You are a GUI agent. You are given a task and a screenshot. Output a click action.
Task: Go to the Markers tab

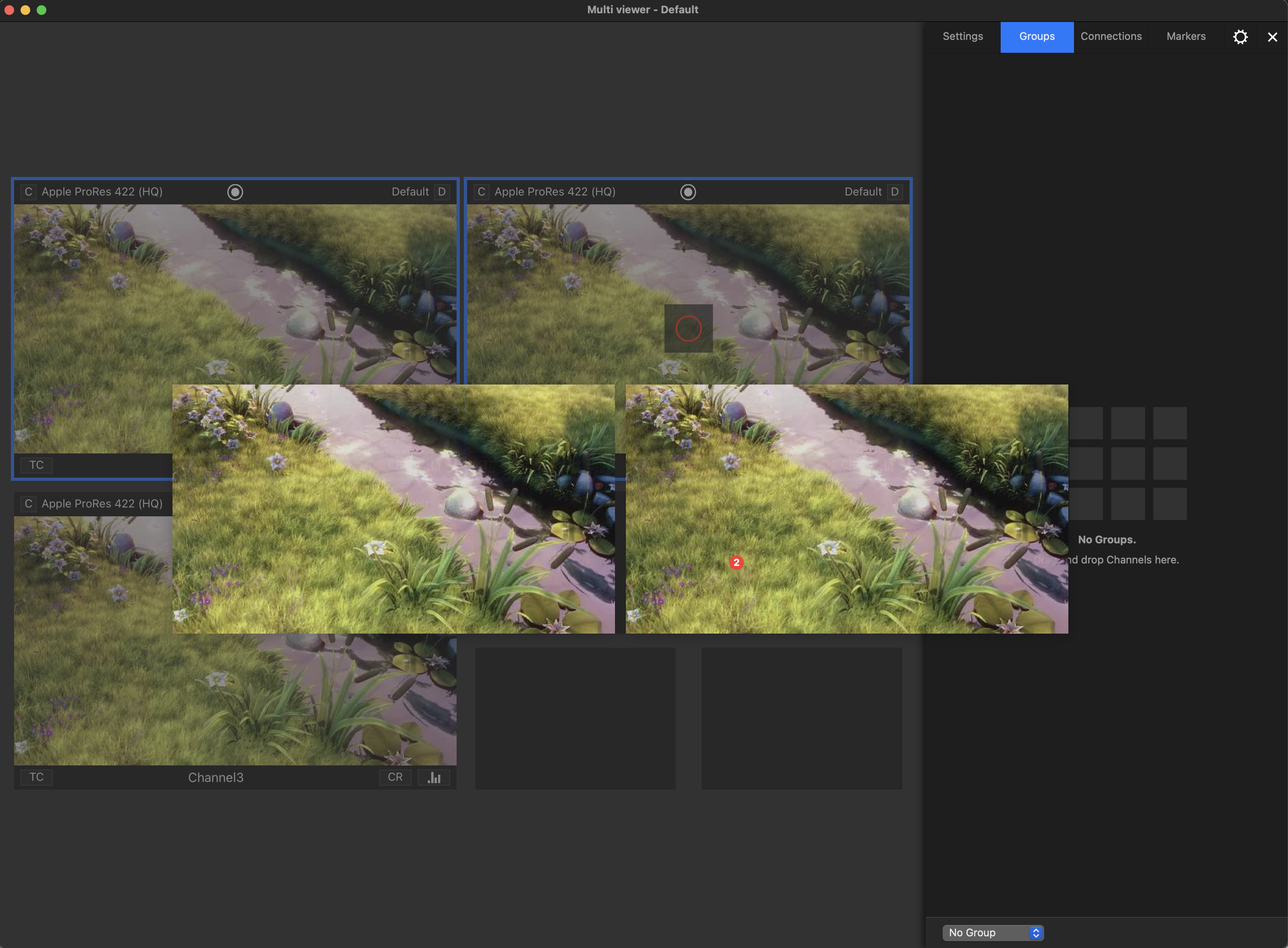pyautogui.click(x=1186, y=37)
